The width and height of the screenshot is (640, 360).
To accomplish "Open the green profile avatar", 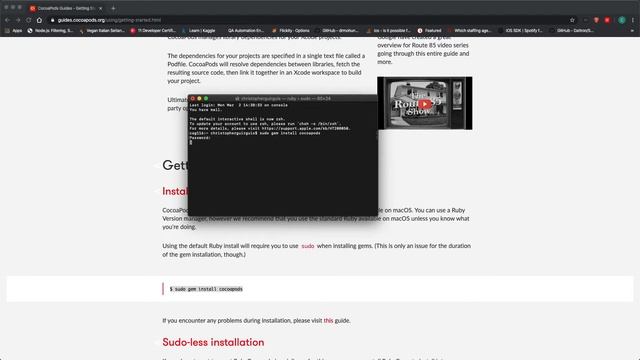I will (x=622, y=20).
